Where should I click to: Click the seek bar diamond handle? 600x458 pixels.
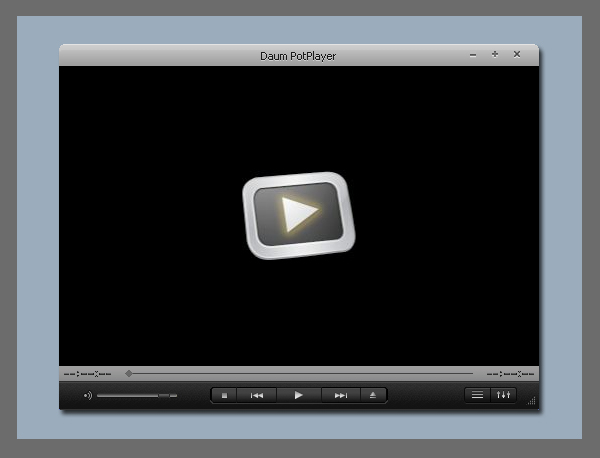click(129, 373)
